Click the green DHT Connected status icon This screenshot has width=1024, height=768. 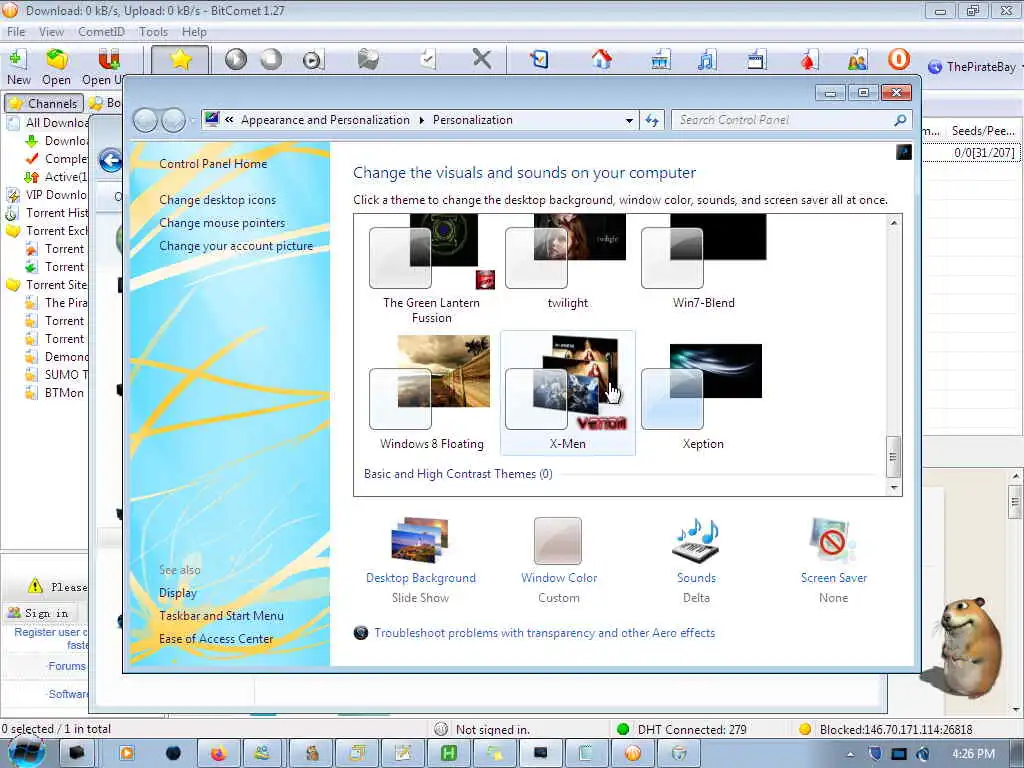pos(622,729)
